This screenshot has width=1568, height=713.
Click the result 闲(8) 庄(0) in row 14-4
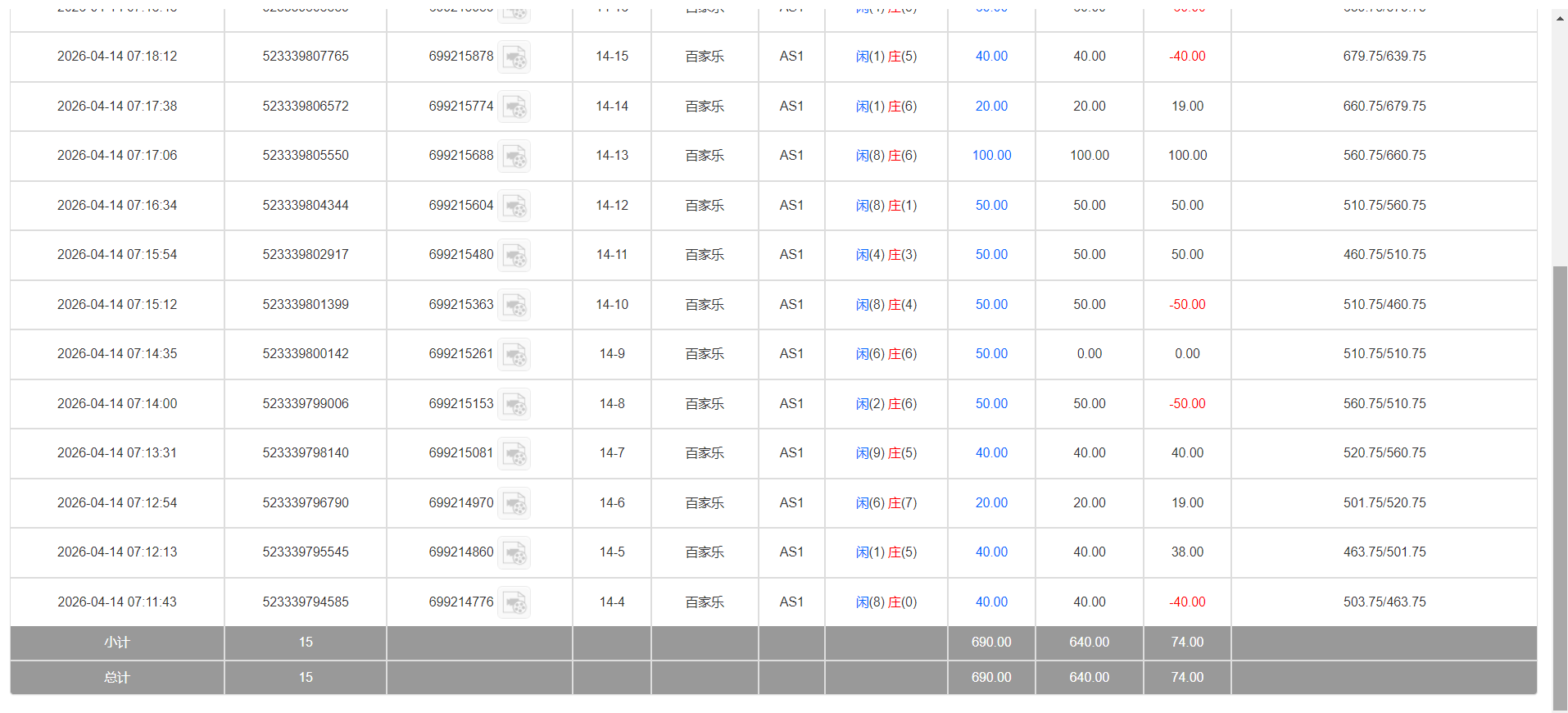(886, 602)
